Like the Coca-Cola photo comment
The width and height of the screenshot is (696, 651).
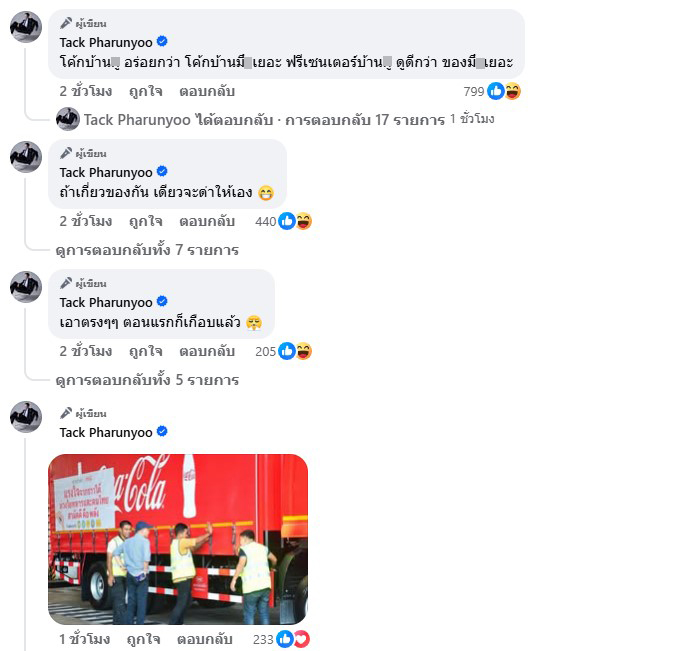coord(143,639)
